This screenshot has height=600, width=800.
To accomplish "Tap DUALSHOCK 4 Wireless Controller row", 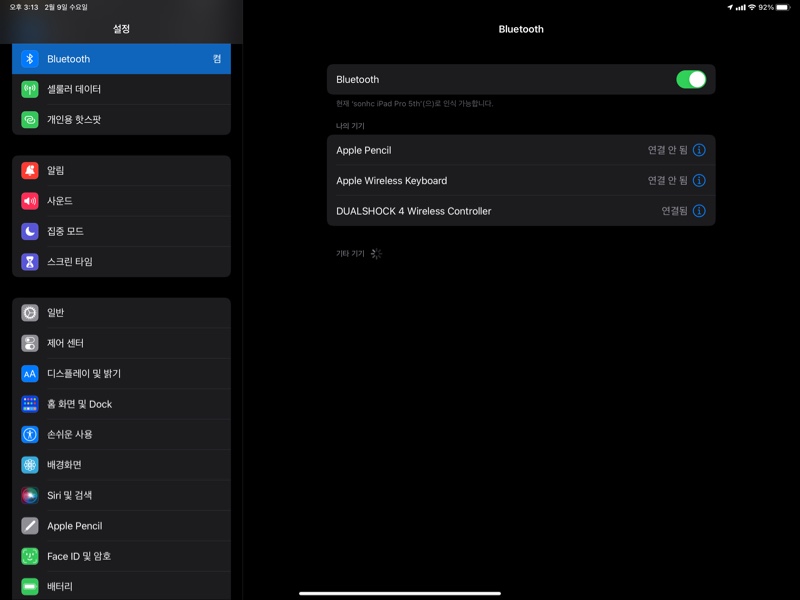I will (521, 211).
